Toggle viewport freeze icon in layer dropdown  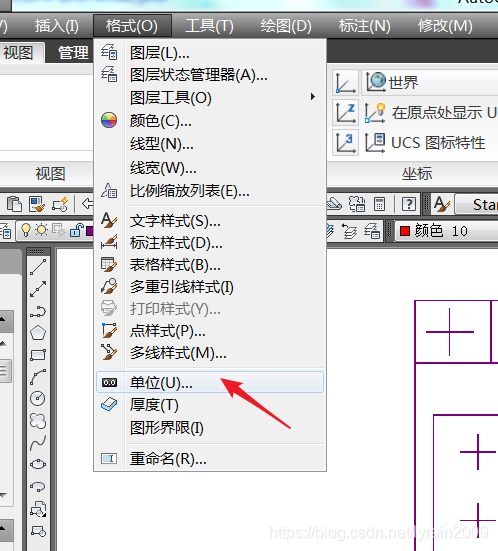click(x=58, y=231)
